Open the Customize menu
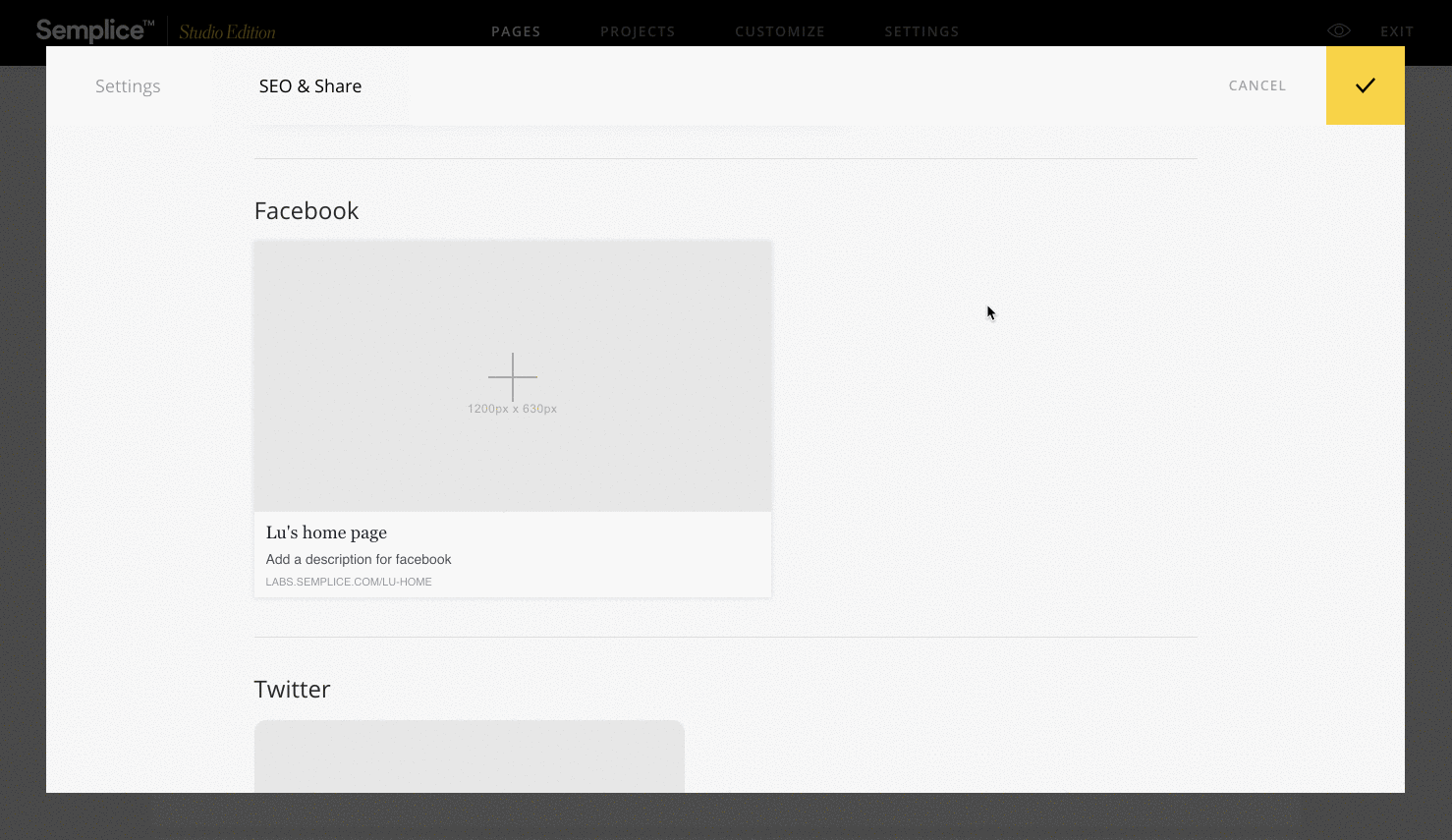 click(x=780, y=31)
